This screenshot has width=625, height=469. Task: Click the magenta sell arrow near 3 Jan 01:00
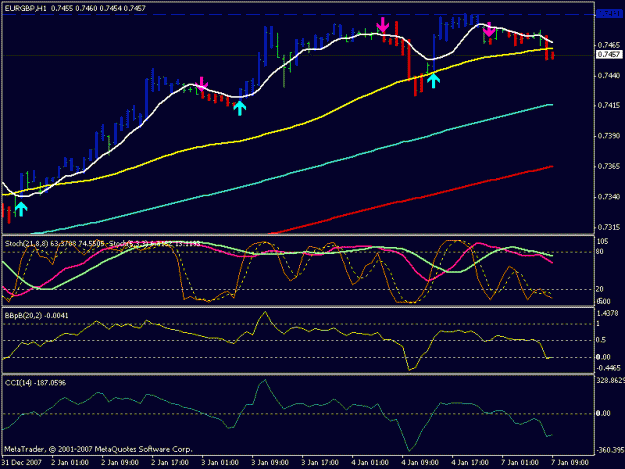coord(202,84)
